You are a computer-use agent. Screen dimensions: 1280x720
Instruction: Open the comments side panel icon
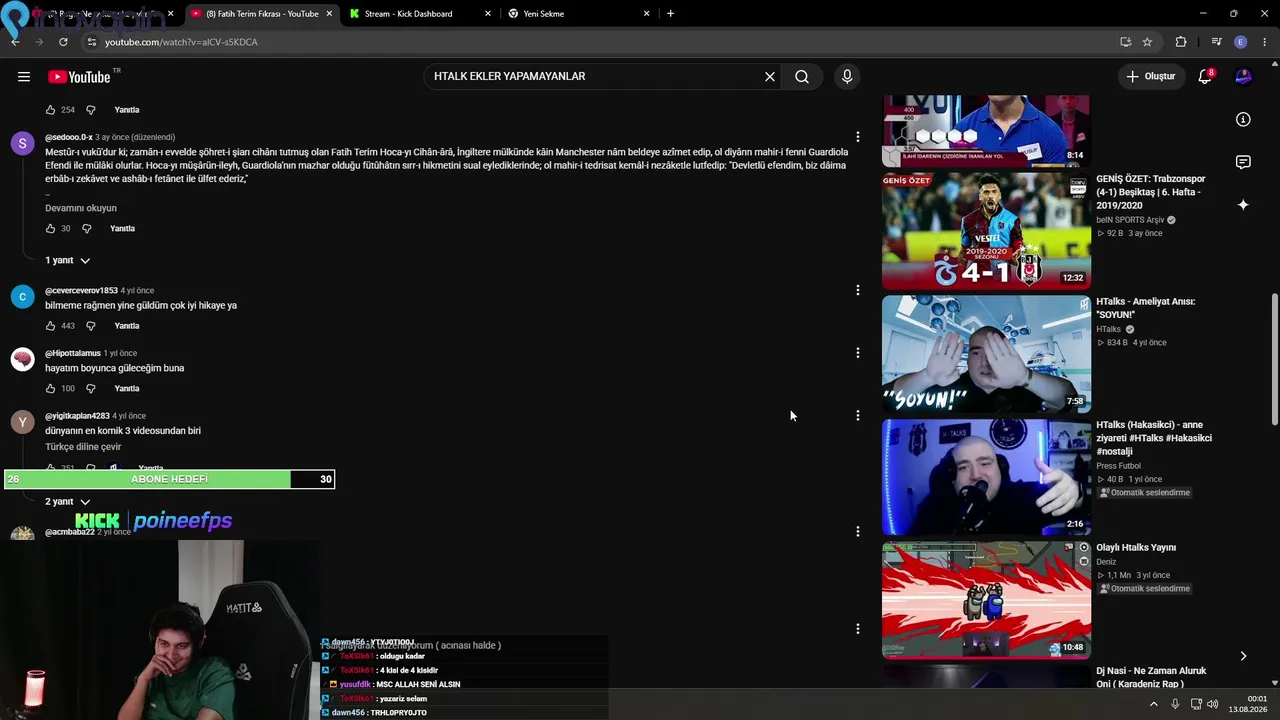click(x=1243, y=162)
